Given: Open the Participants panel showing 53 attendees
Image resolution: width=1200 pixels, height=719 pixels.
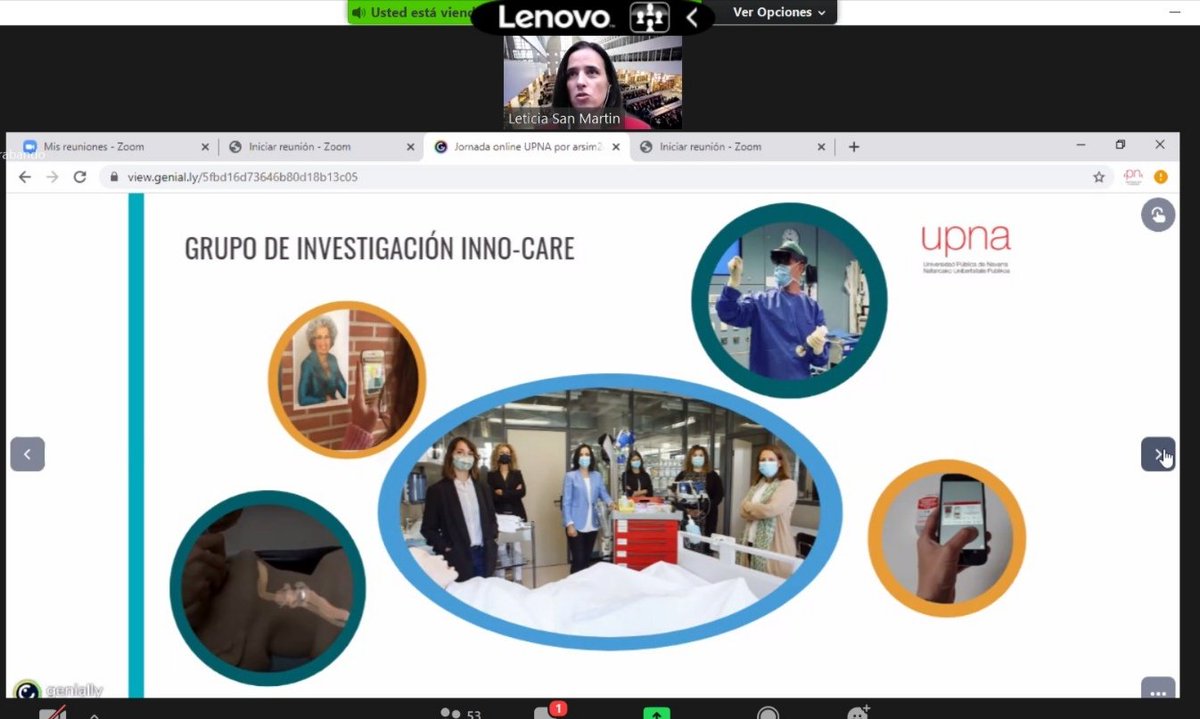Looking at the screenshot, I should click(x=458, y=713).
